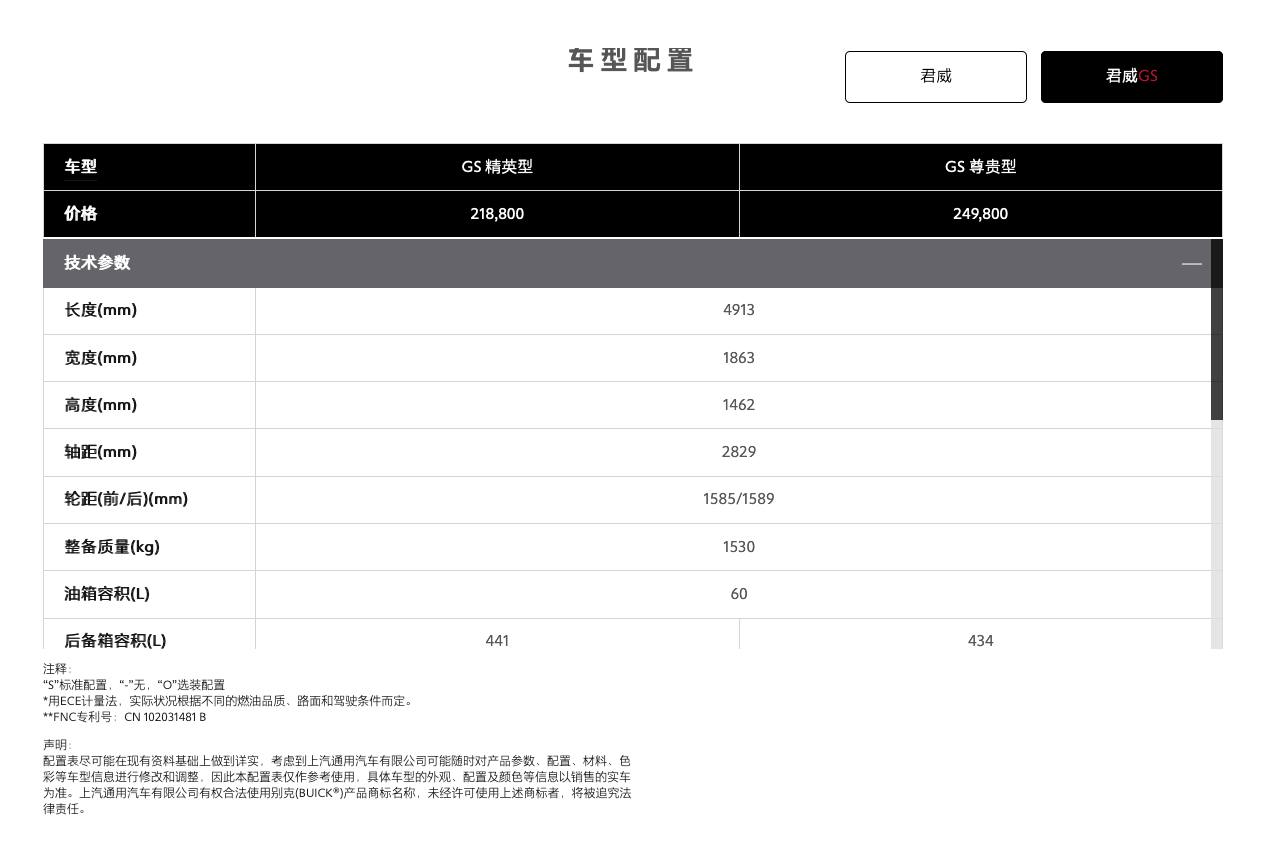Click the fuel tank value 60
Image resolution: width=1281 pixels, height=842 pixels.
tap(739, 594)
